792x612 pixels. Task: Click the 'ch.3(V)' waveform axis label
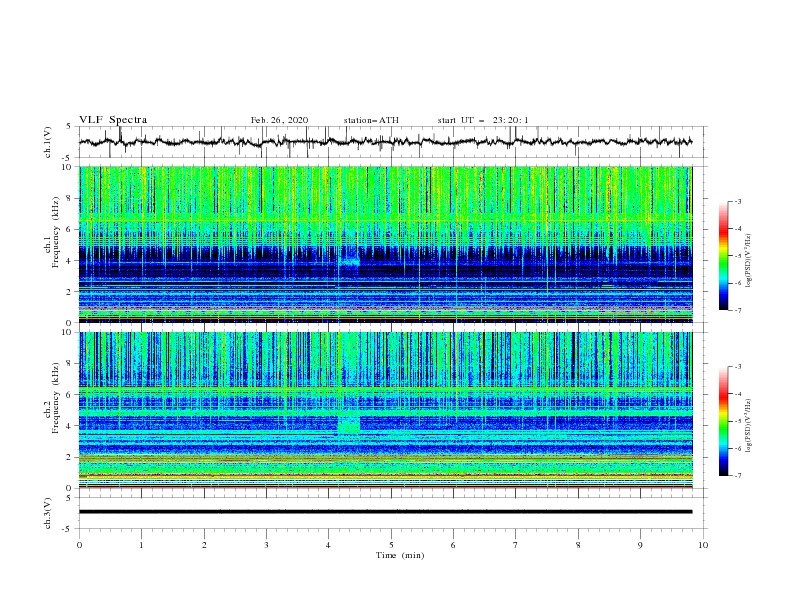click(x=48, y=513)
